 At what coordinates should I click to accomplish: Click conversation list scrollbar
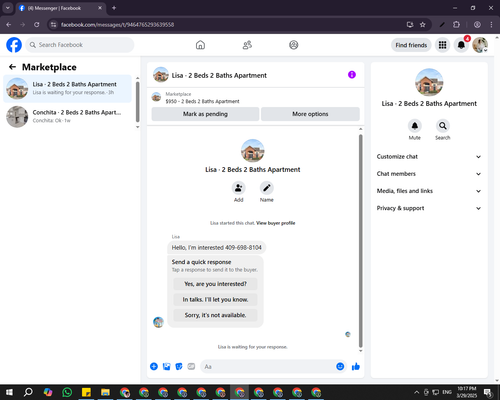click(x=137, y=102)
